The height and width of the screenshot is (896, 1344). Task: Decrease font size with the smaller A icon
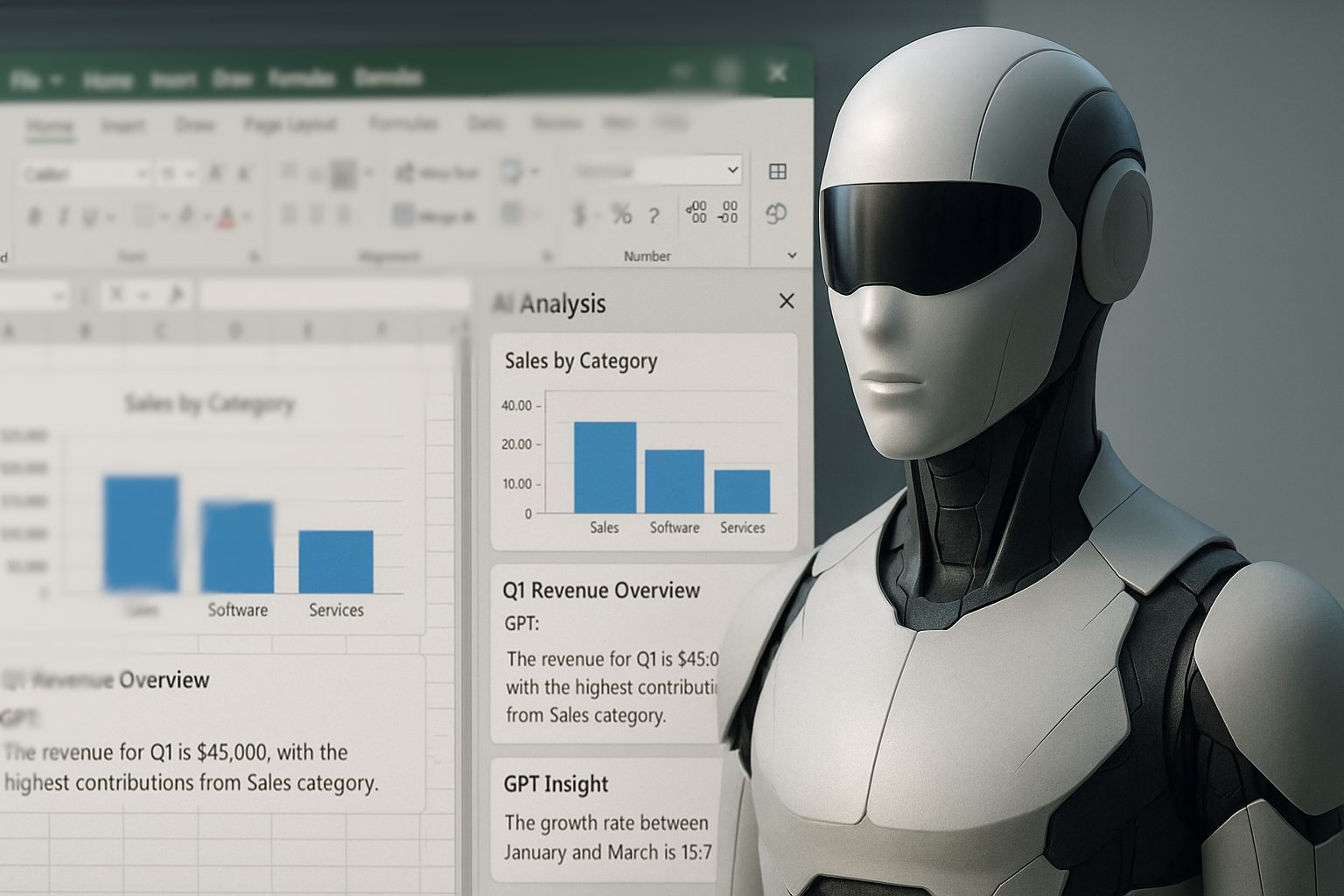coord(245,174)
